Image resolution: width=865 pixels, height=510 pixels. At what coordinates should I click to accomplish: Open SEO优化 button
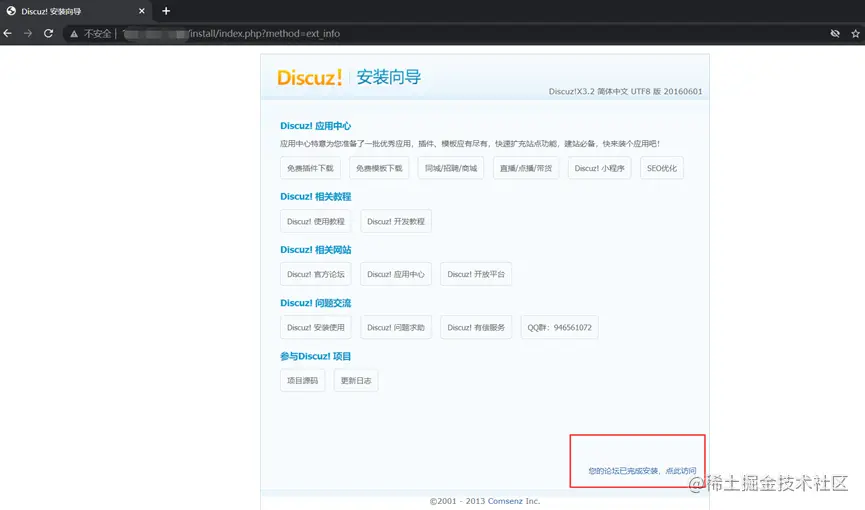pos(661,168)
